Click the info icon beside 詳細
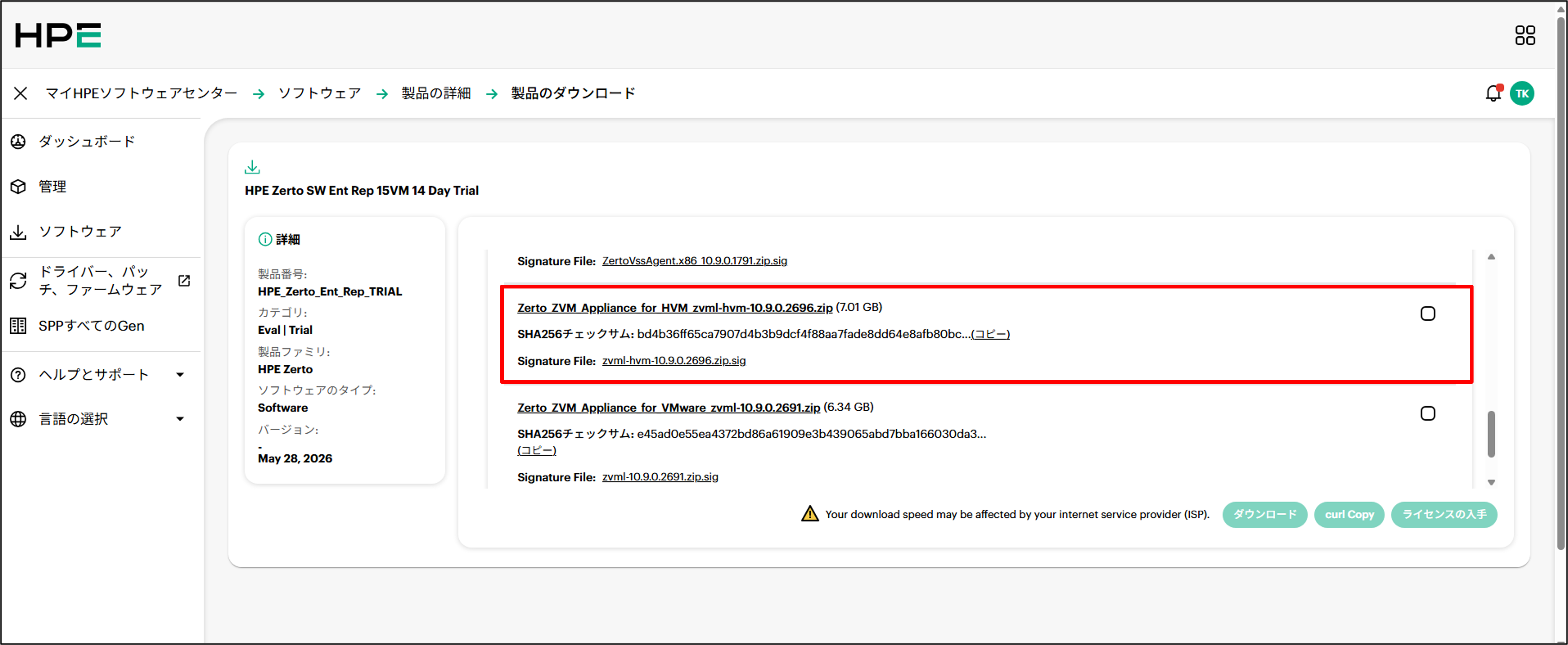Screen dimensions: 1568x645 265,239
